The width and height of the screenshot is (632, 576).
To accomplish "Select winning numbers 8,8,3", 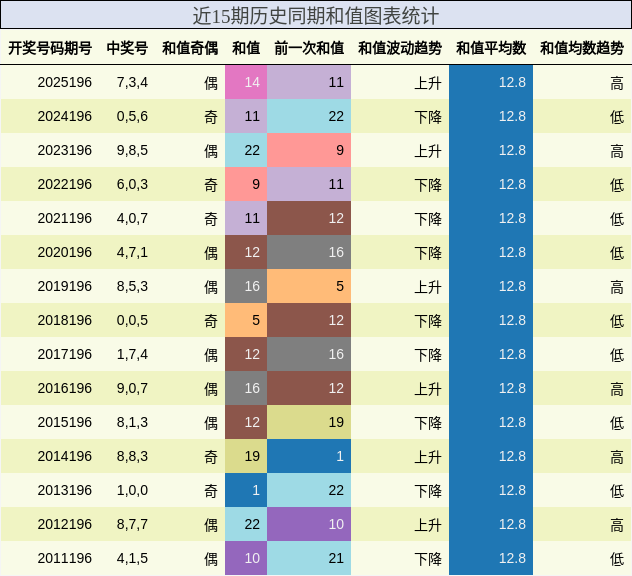I will [x=132, y=456].
